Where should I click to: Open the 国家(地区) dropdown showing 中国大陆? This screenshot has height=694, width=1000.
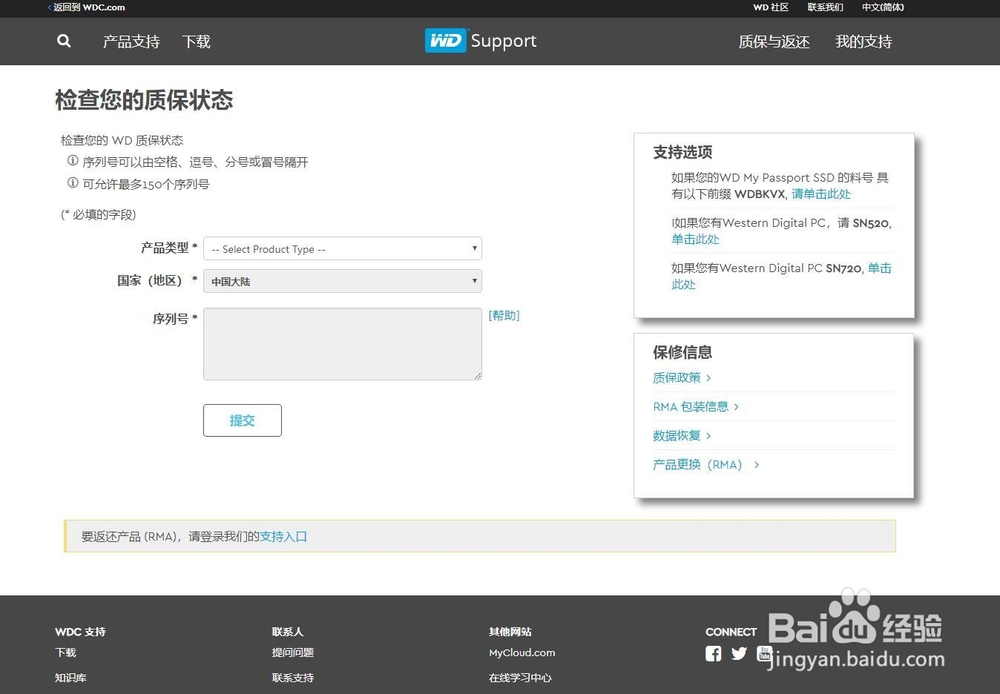[342, 281]
